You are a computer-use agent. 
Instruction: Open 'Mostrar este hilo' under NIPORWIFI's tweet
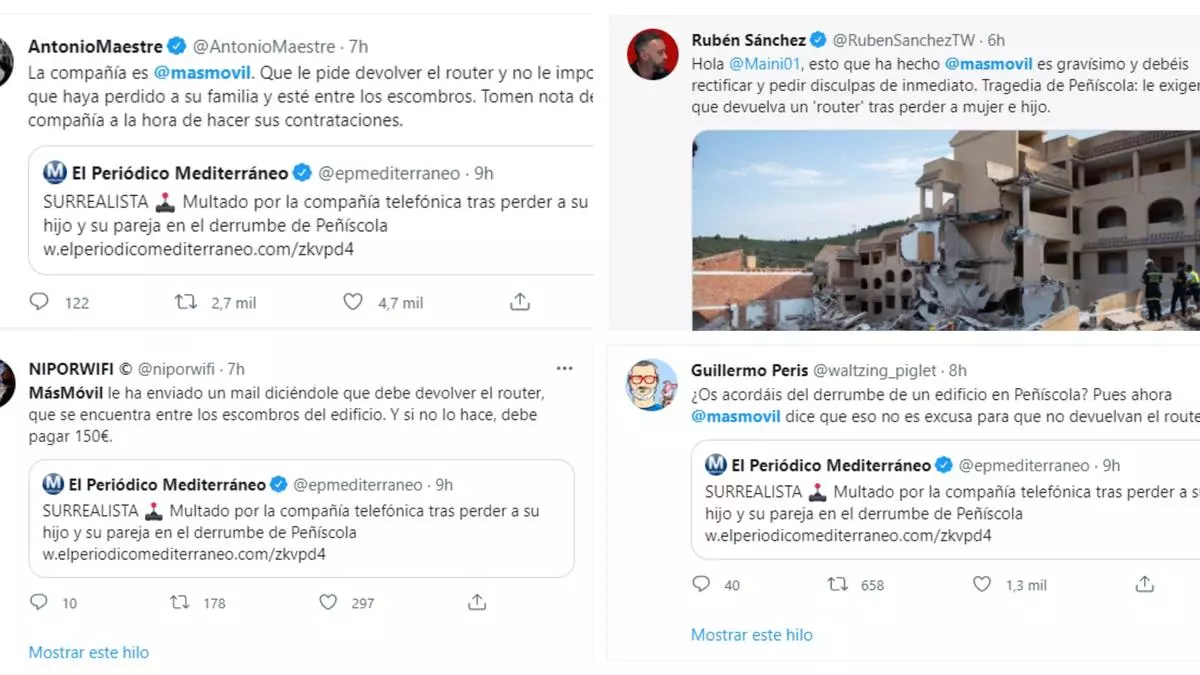coord(89,652)
